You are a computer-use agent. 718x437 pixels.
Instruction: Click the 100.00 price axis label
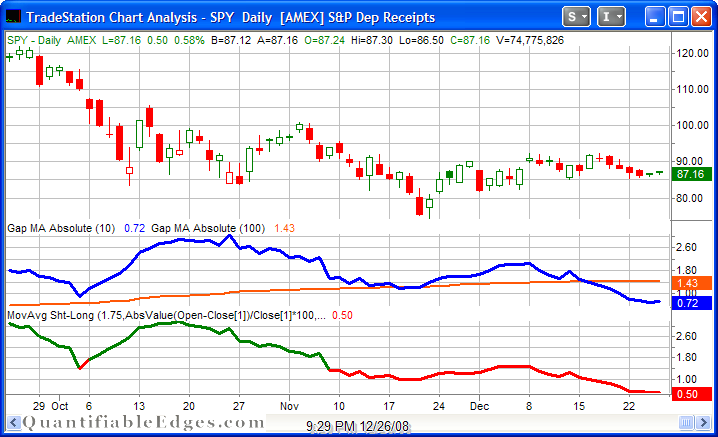pyautogui.click(x=692, y=125)
